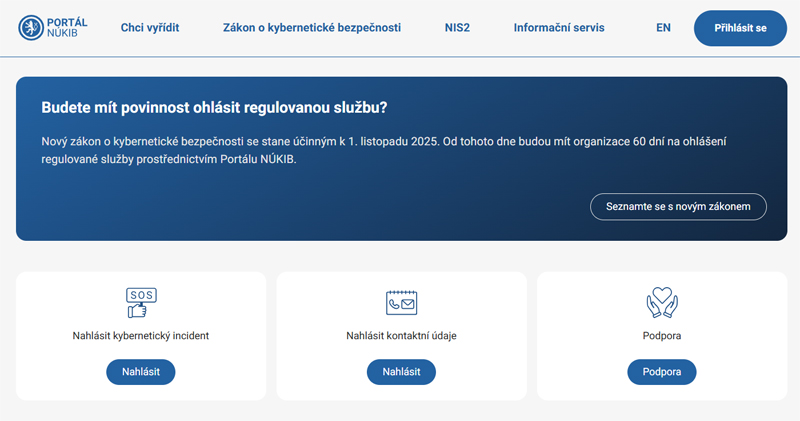Click the banner heading about regulovanou službu
This screenshot has height=421, width=800.
214,108
